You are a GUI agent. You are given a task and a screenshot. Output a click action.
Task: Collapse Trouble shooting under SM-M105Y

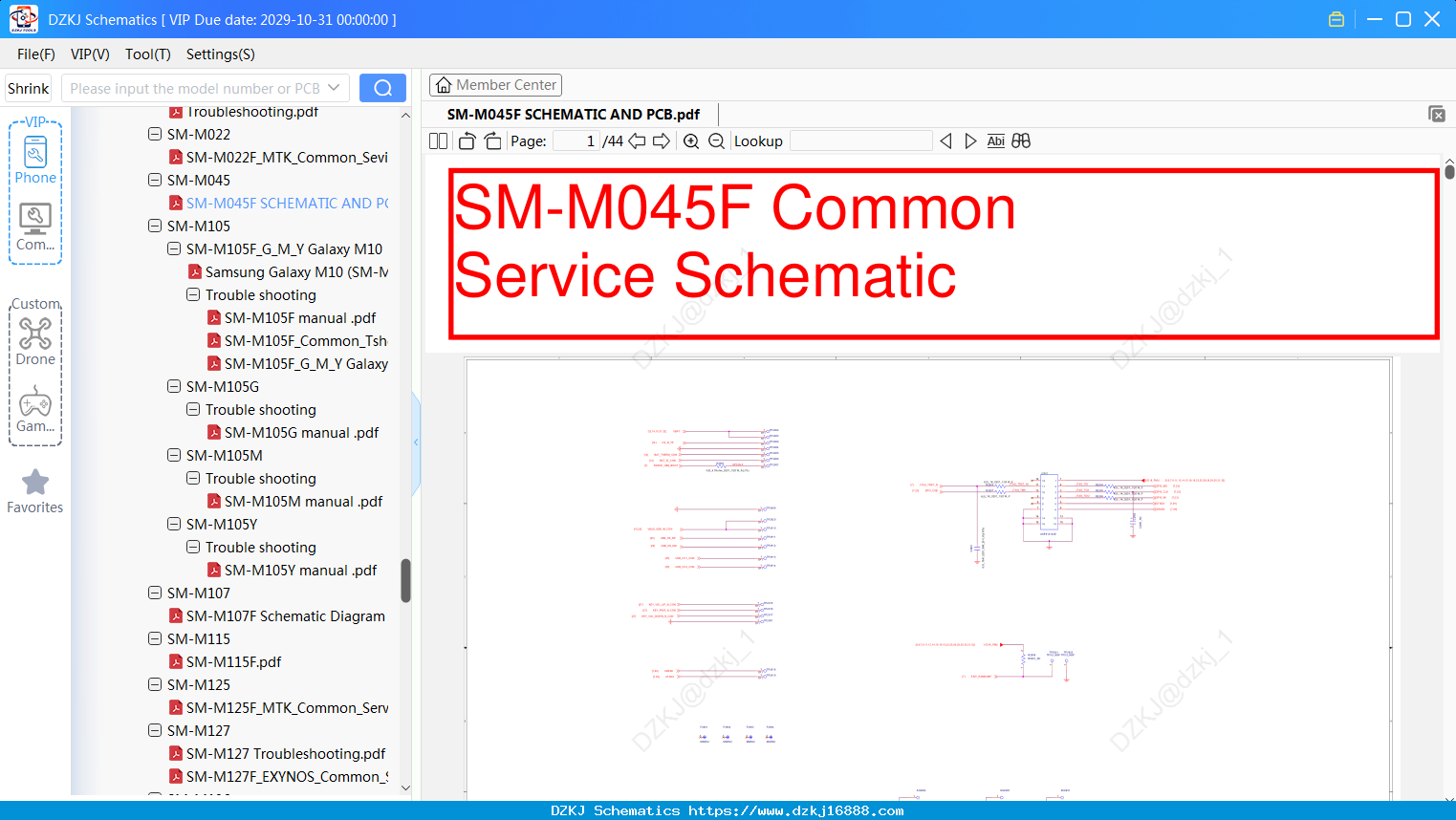pyautogui.click(x=193, y=548)
